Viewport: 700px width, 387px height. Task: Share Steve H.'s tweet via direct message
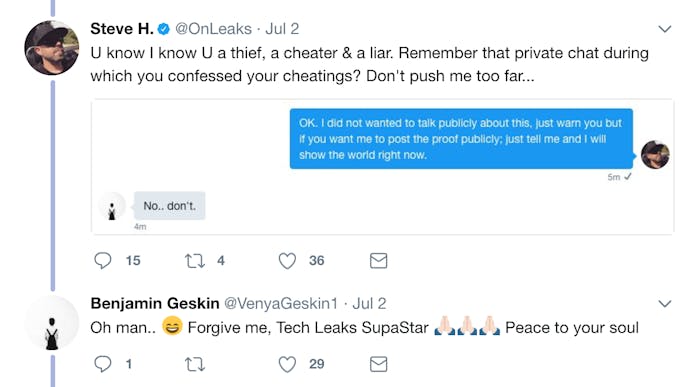pyautogui.click(x=379, y=261)
